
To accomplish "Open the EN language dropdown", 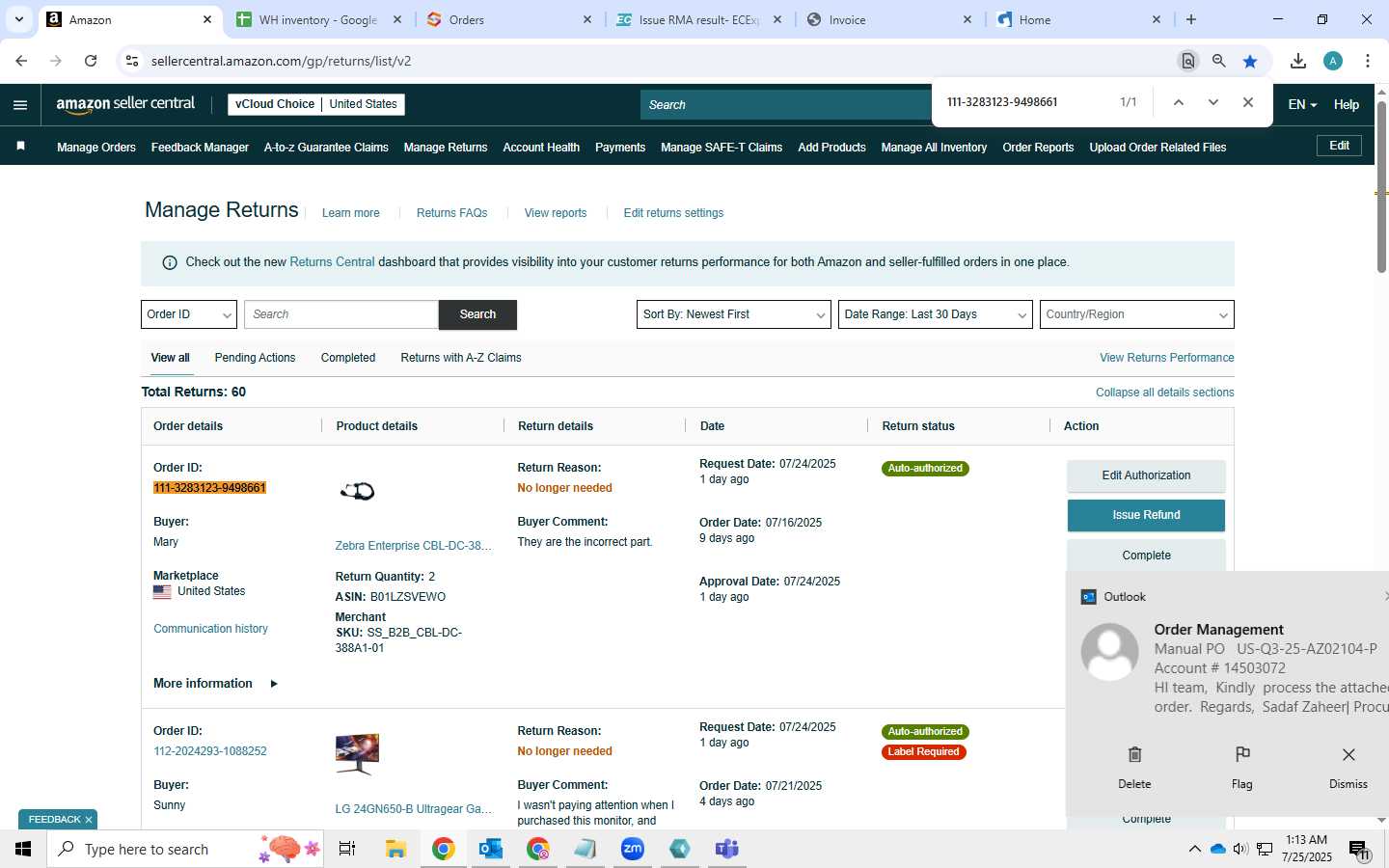I will click(x=1302, y=104).
